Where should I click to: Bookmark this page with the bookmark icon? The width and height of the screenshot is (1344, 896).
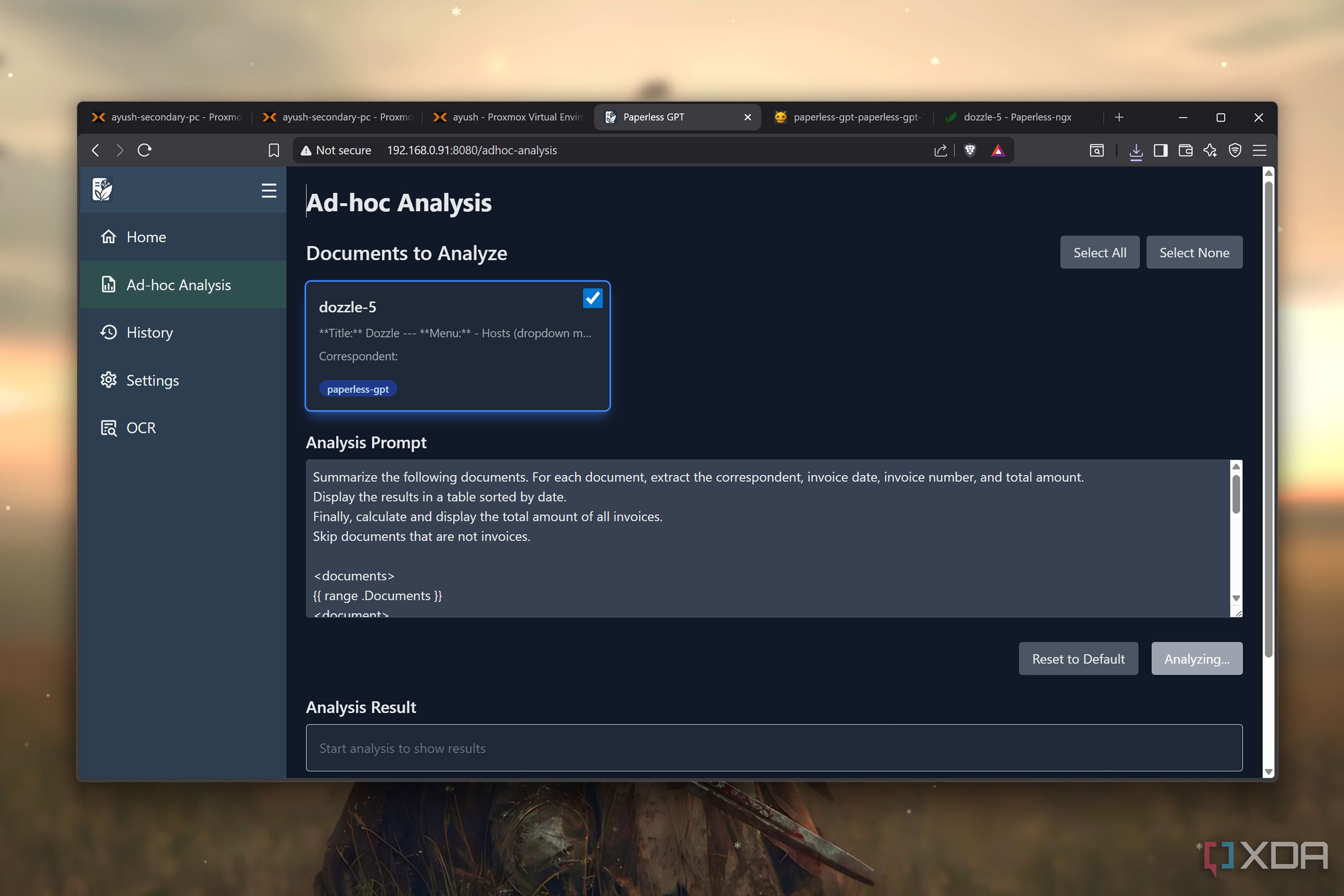[274, 150]
